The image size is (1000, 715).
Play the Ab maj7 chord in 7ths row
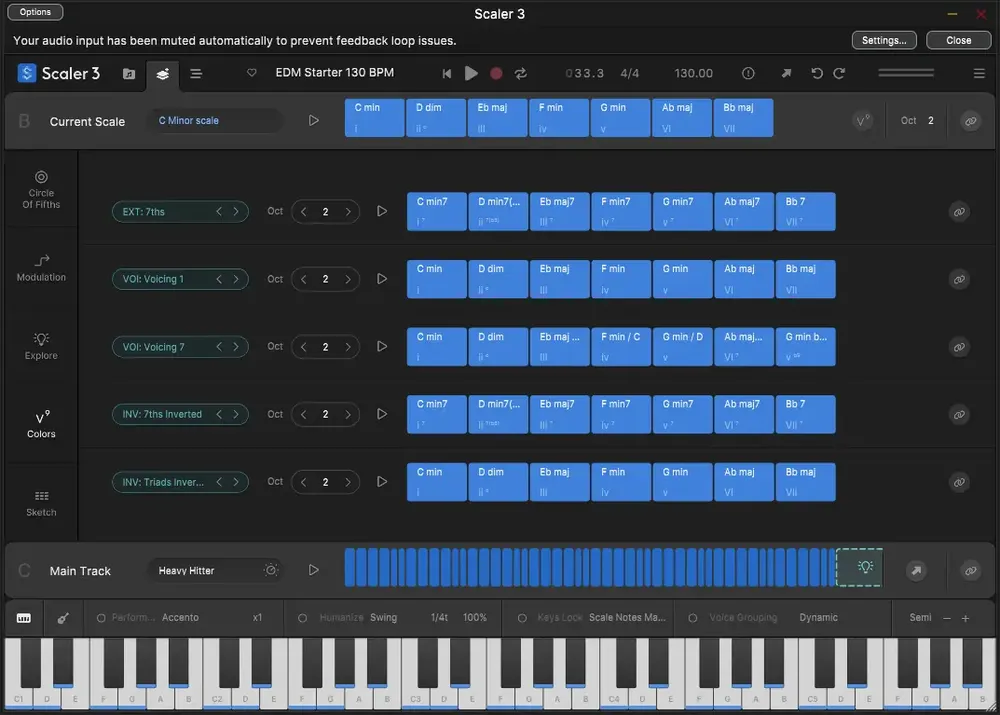744,211
